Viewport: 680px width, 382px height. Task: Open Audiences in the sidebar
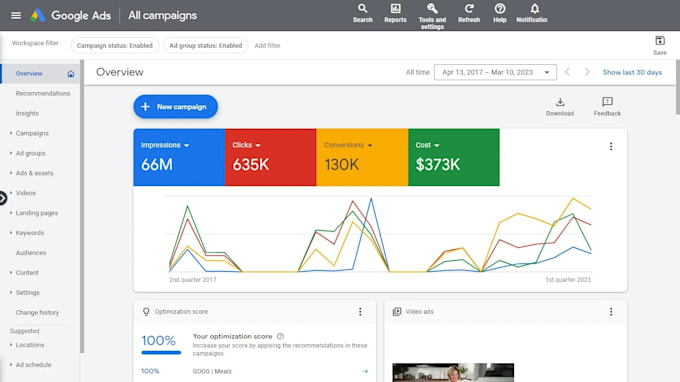[31, 253]
